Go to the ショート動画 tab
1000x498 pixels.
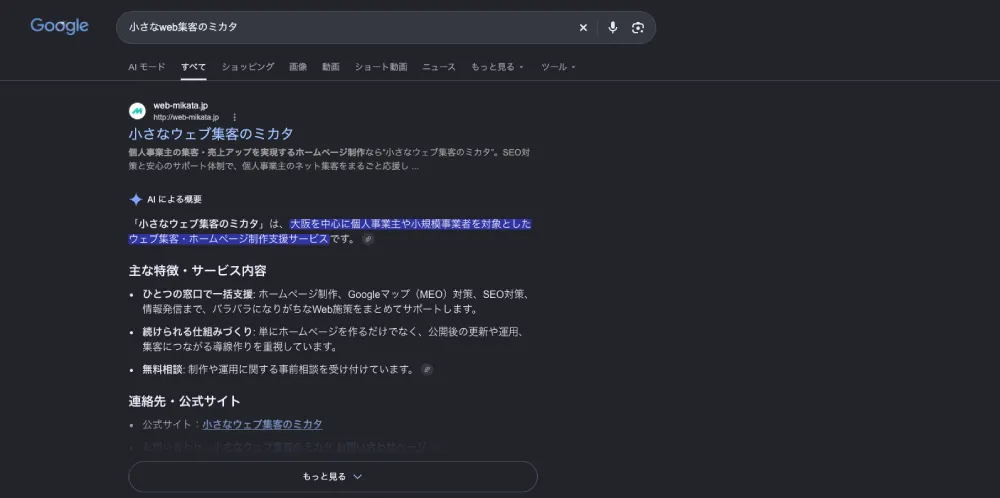point(381,67)
